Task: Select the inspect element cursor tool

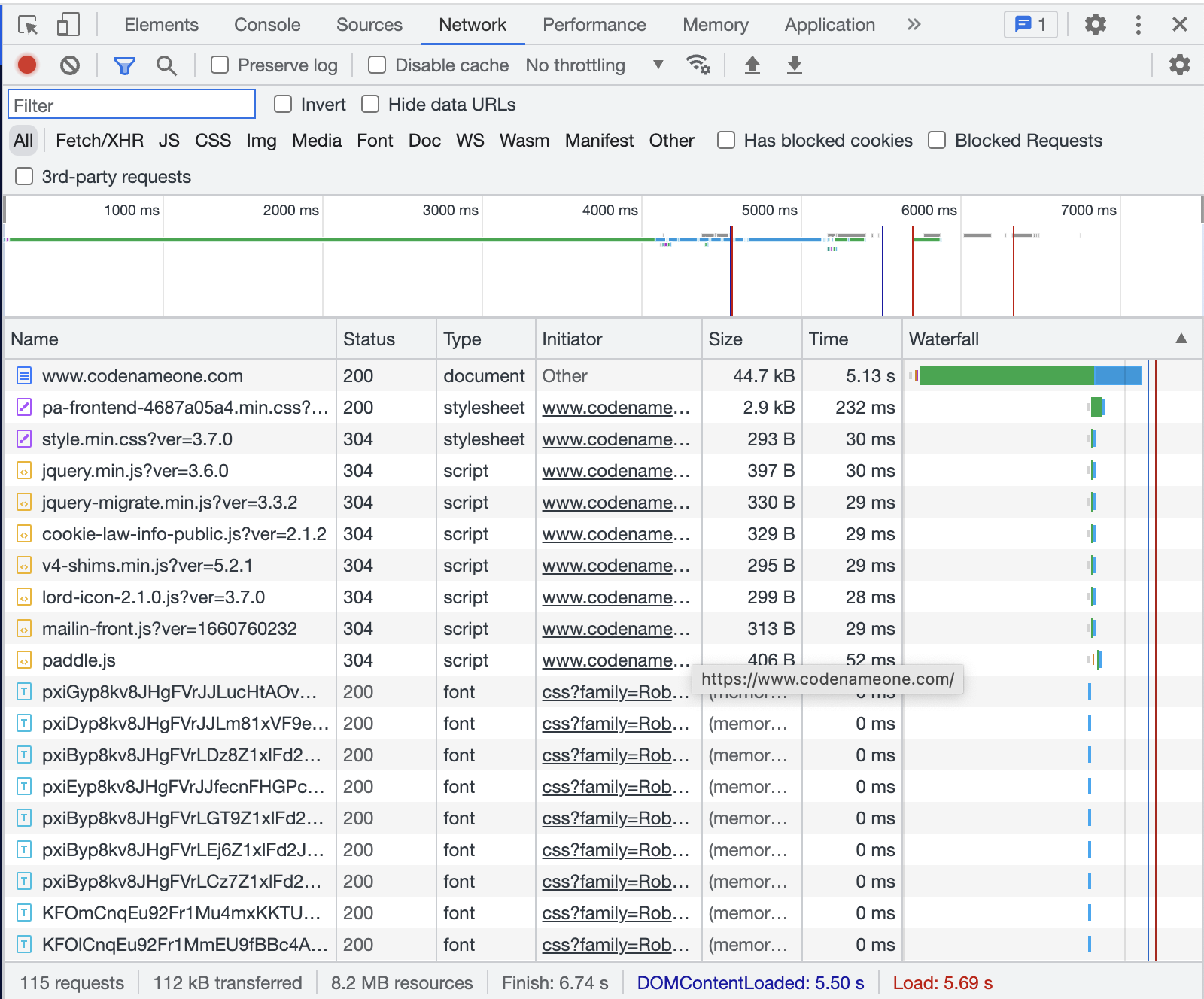Action: click(x=27, y=24)
